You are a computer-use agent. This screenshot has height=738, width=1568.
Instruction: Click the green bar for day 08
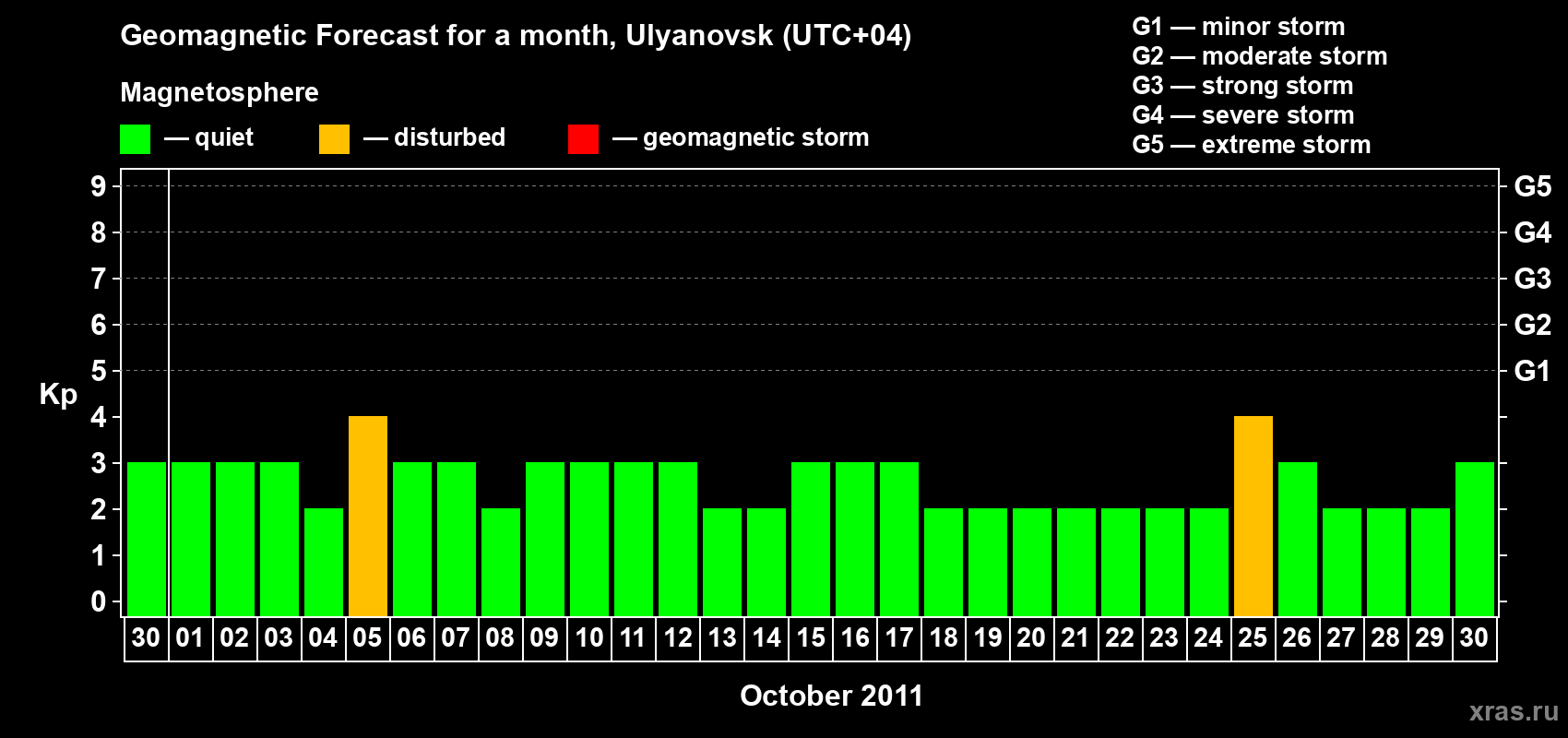click(501, 562)
